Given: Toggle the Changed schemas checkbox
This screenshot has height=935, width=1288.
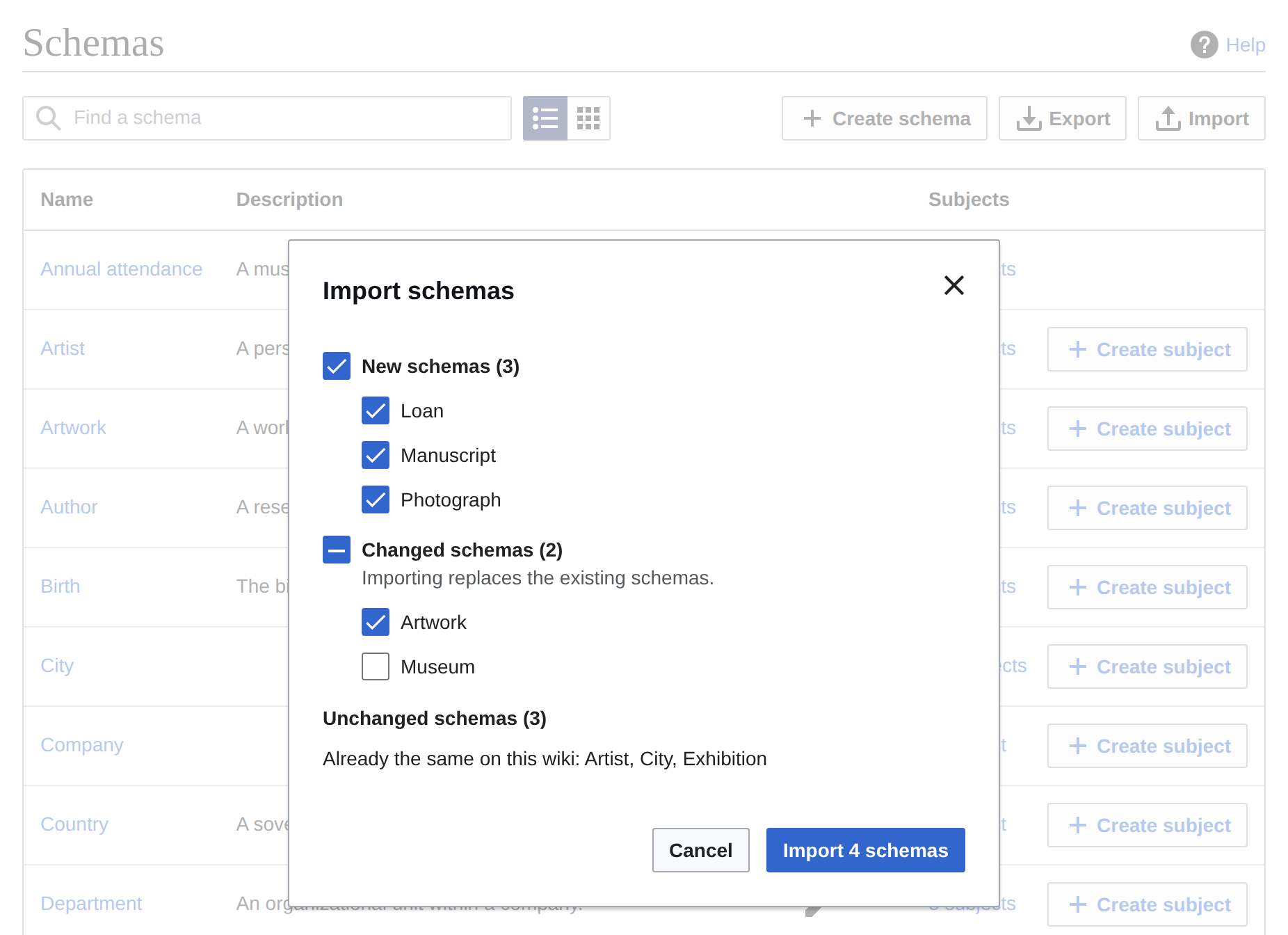Looking at the screenshot, I should tap(337, 550).
